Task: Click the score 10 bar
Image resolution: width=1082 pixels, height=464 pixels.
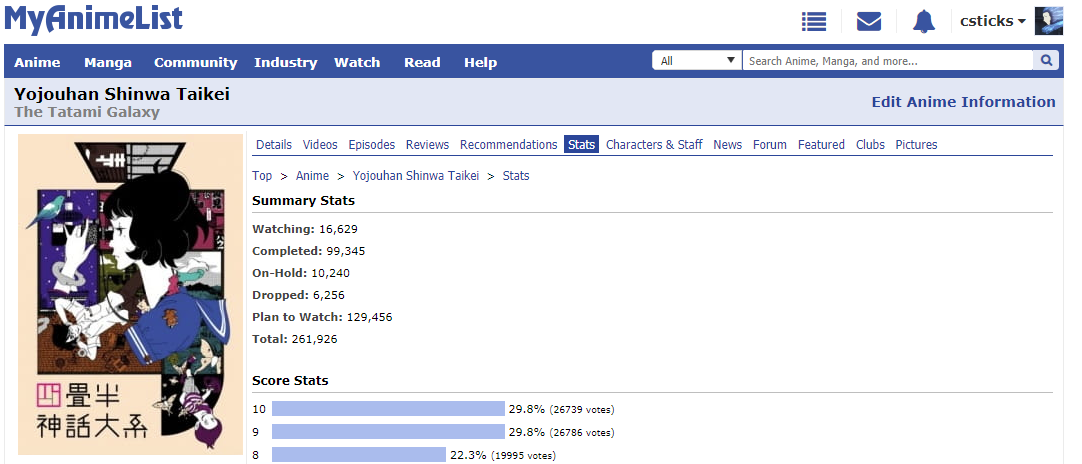Action: coord(388,409)
